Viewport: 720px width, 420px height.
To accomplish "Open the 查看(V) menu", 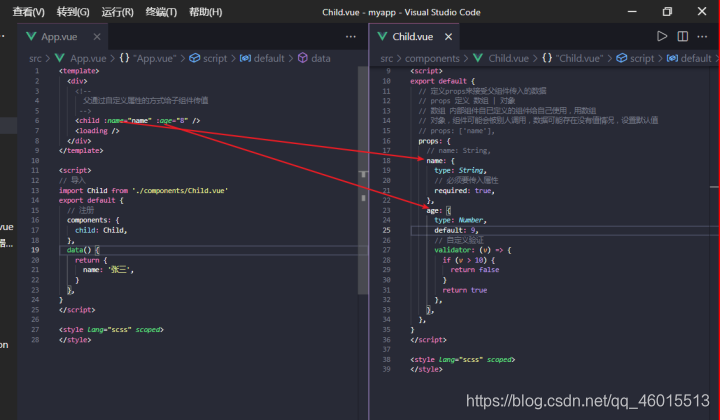I will point(28,12).
